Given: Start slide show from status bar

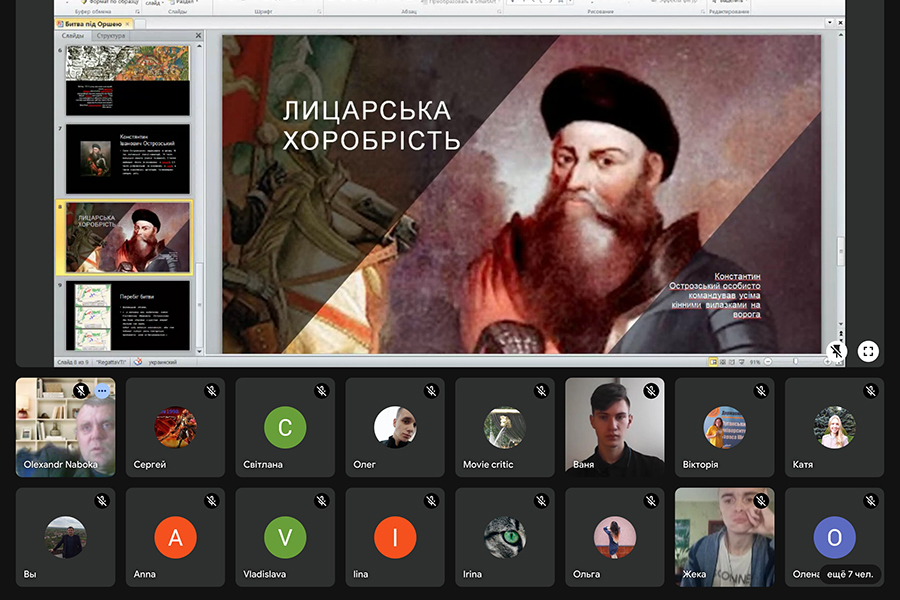Looking at the screenshot, I should click(x=742, y=362).
